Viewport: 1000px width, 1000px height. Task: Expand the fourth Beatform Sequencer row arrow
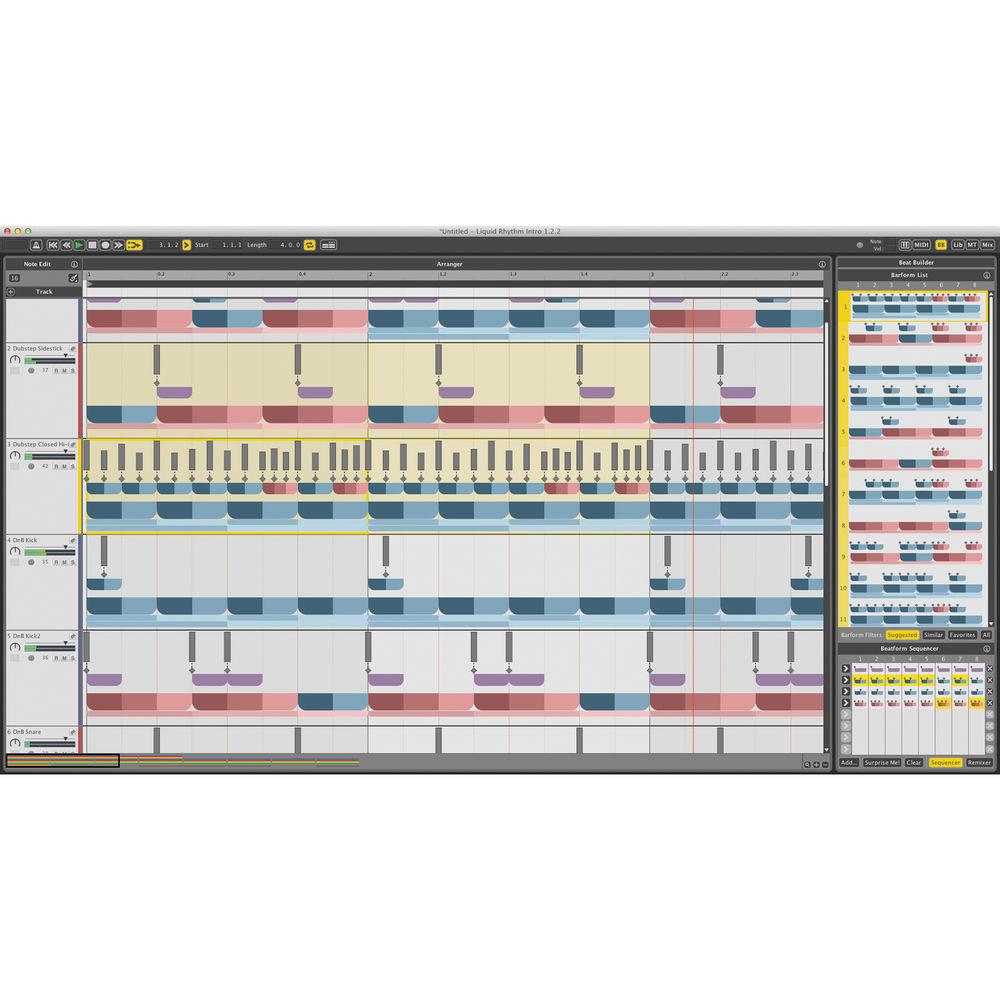click(x=845, y=703)
